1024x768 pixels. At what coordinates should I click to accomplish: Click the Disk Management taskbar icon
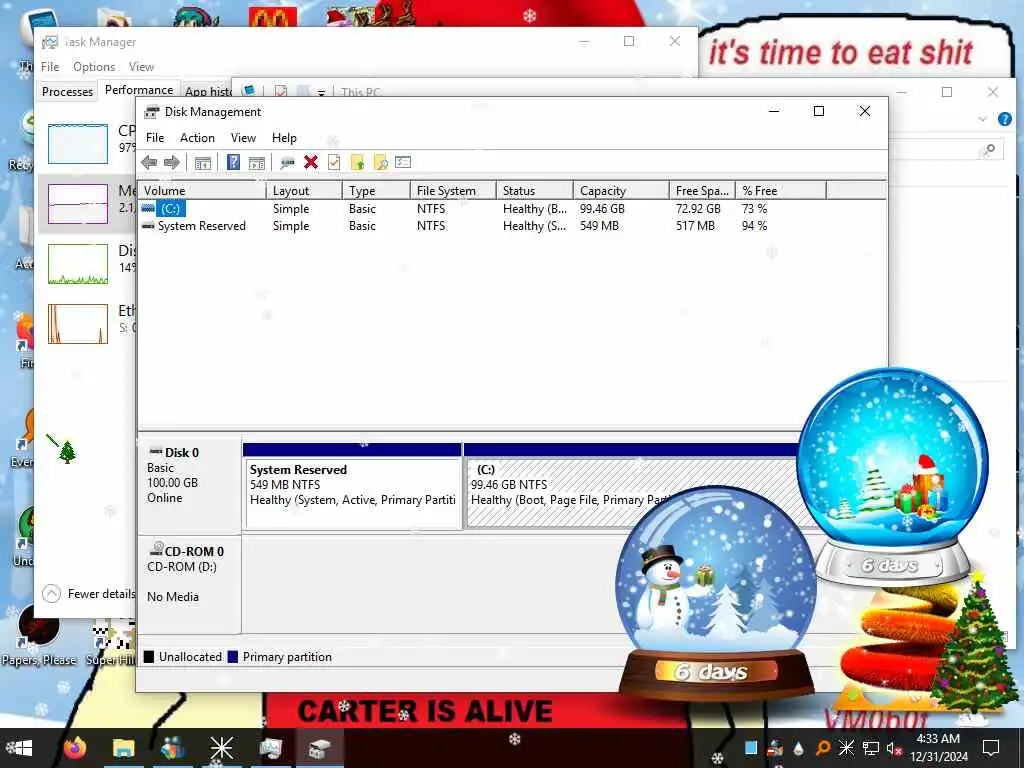319,748
